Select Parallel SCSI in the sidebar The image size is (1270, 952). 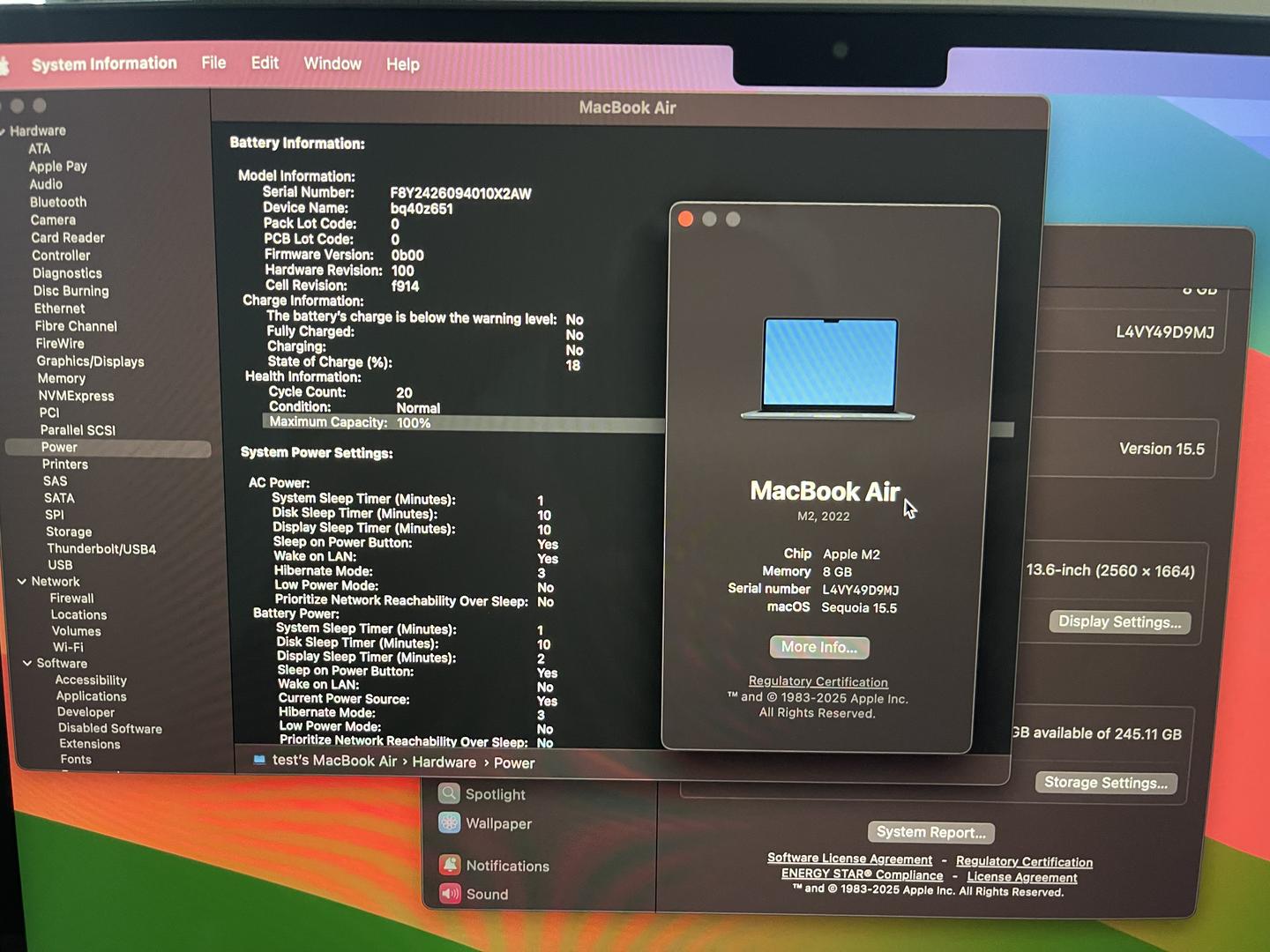[x=78, y=430]
